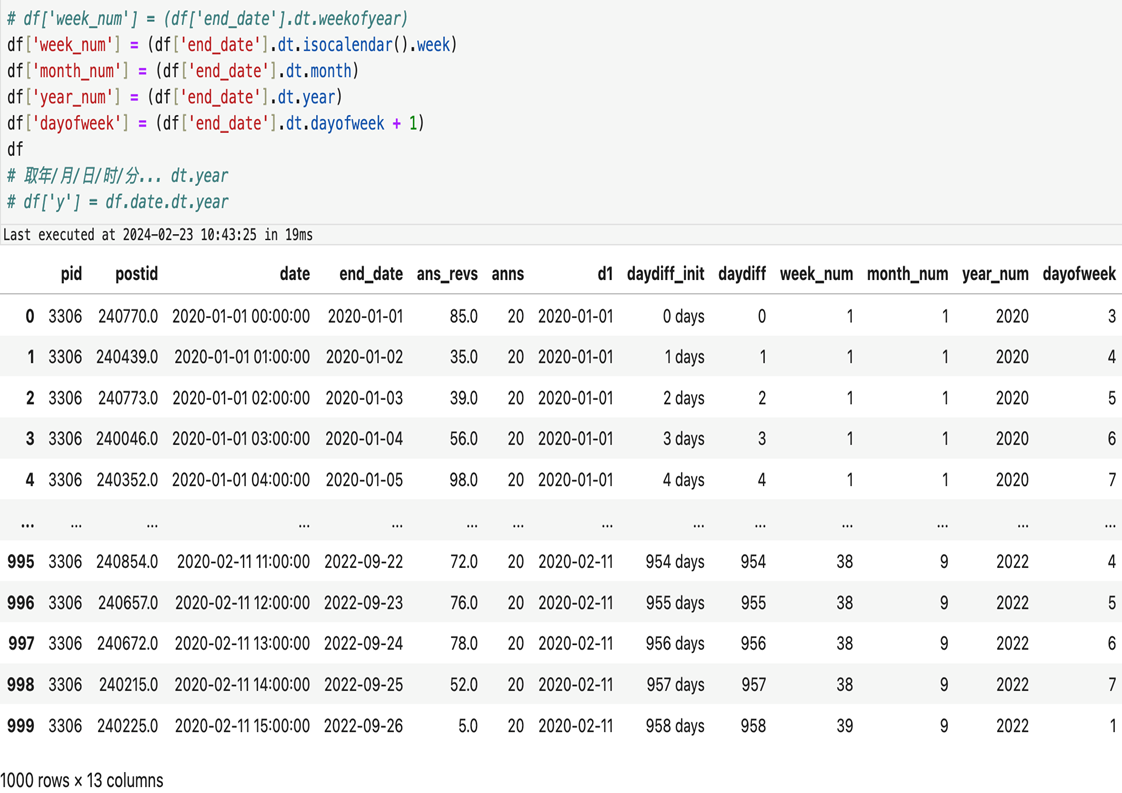Click ans_revs value 72.0

coord(464,562)
